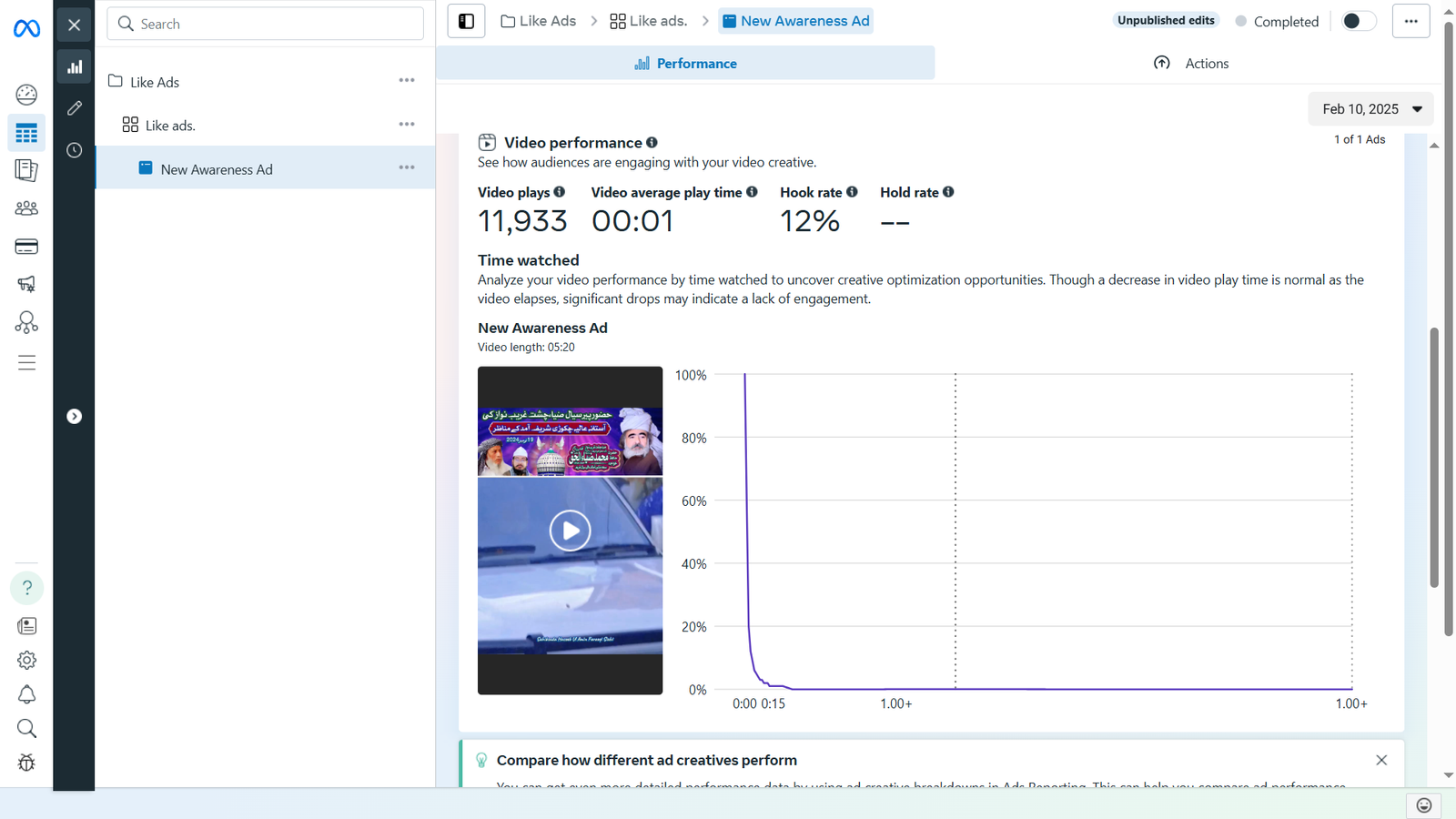Select the clock history icon
Screen dimensions: 1456x819
point(74,150)
